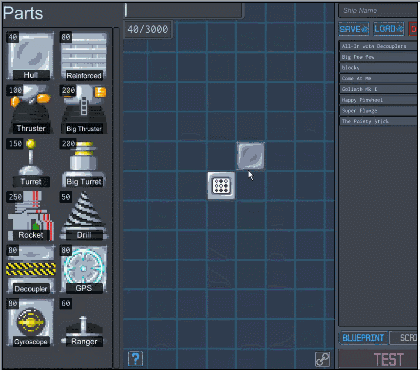Select saved ship 'Come At Me'
The image size is (420, 370).
point(379,78)
